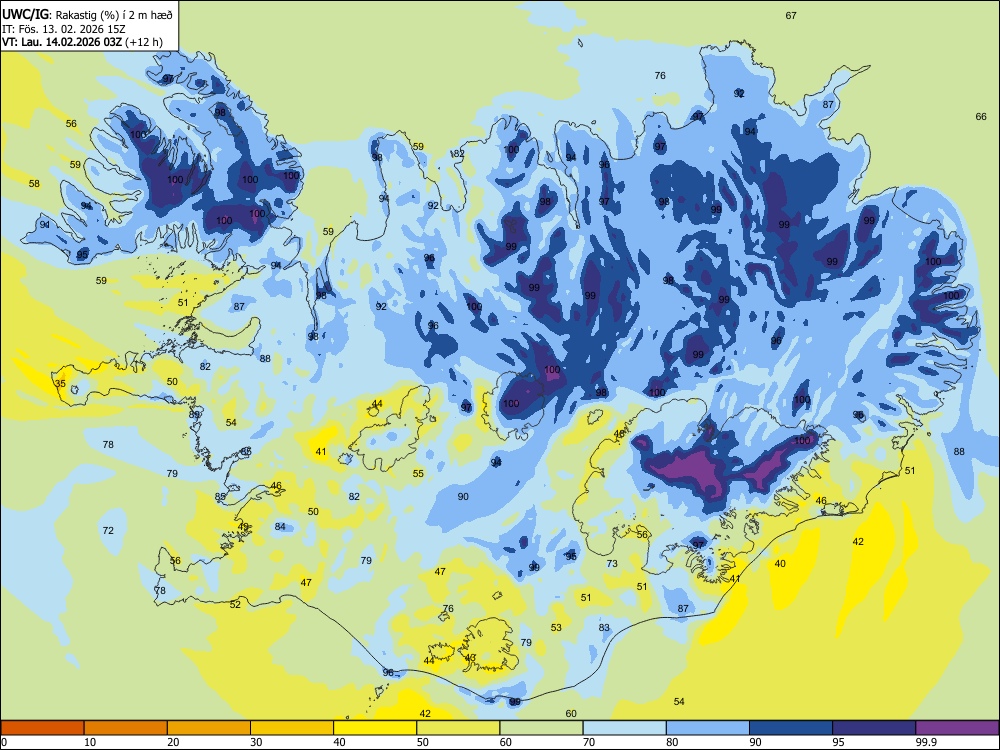The width and height of the screenshot is (1000, 750).
Task: Click the 10–20 orange legend swatch
Action: (126, 728)
